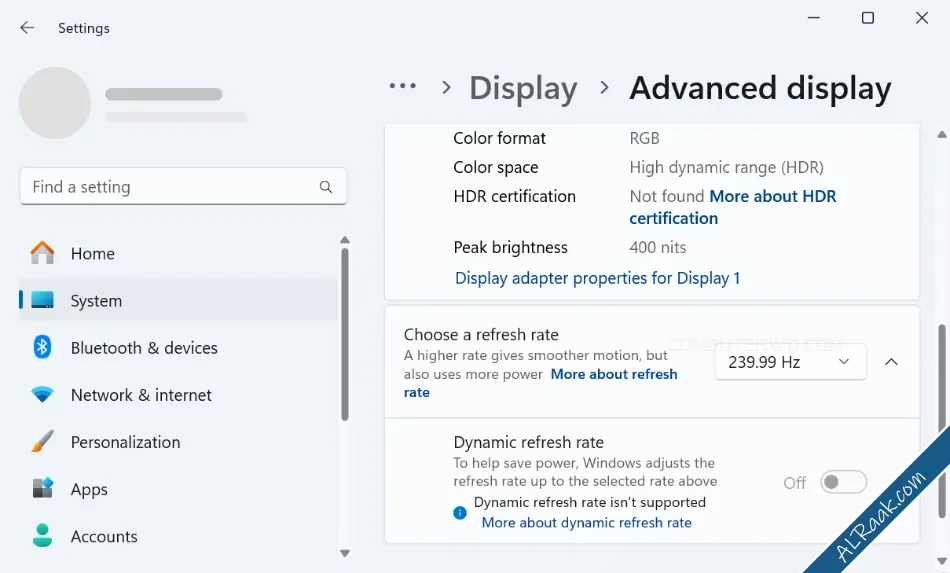This screenshot has height=573, width=950.
Task: Click the Dynamic refresh rate isn't supported text
Action: [x=590, y=502]
